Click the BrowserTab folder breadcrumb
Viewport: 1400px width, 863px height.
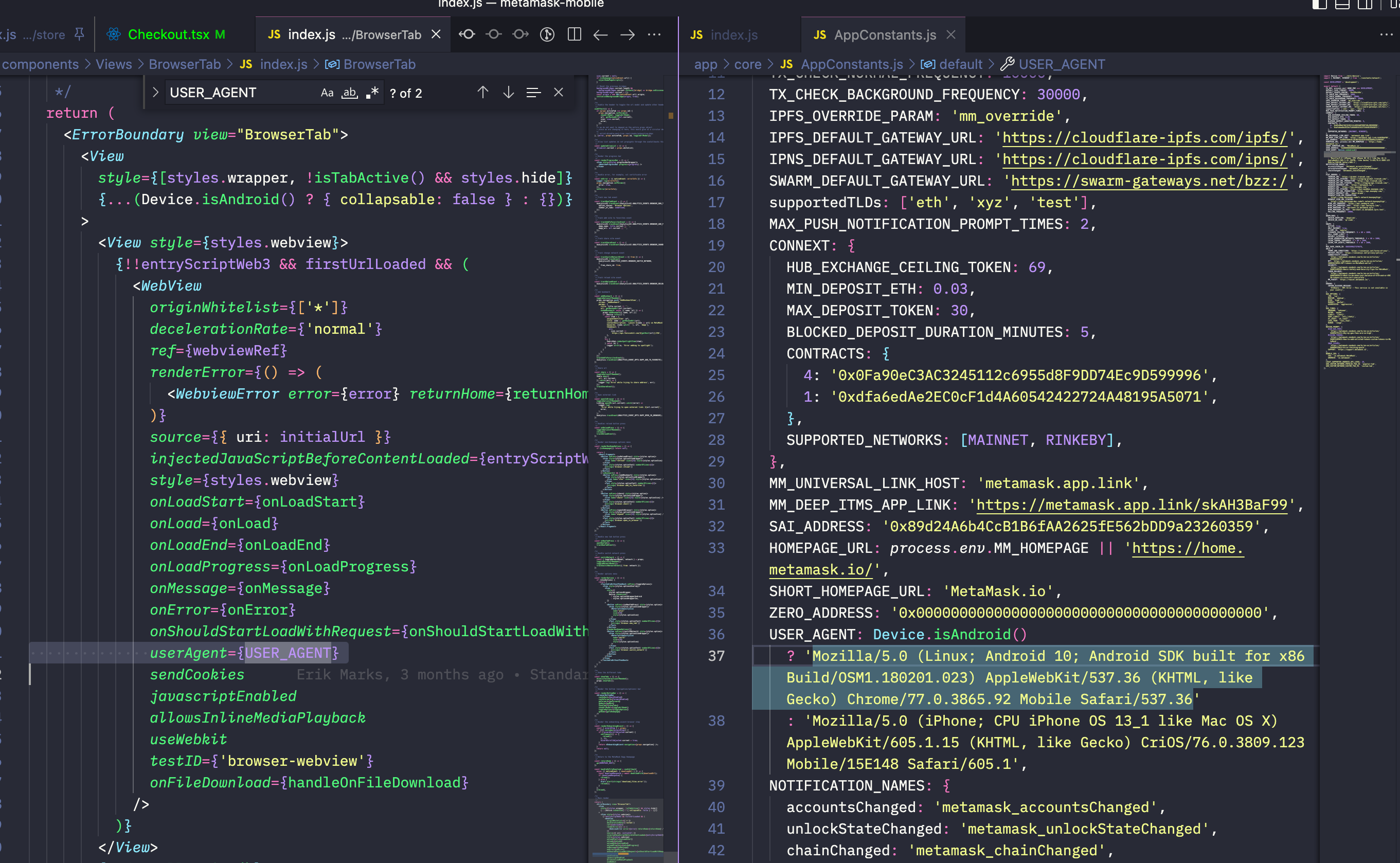(x=184, y=64)
